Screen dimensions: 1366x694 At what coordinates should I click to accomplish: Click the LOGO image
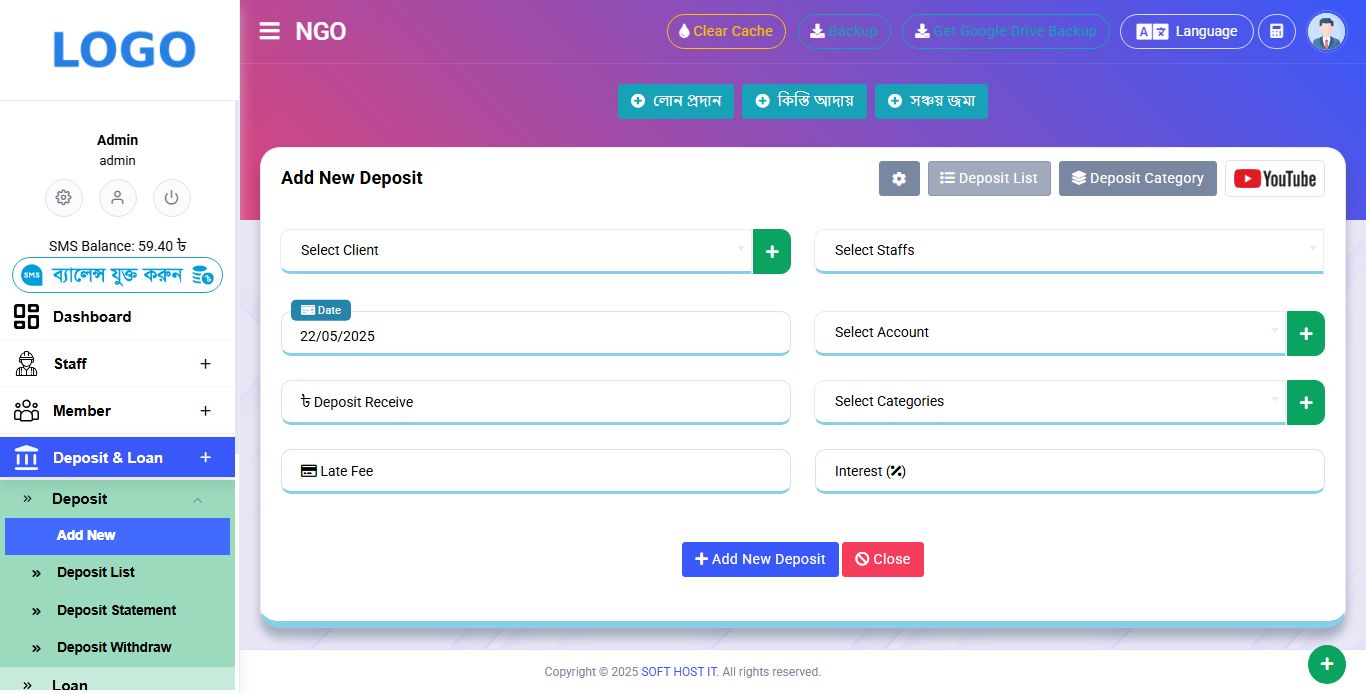point(123,50)
